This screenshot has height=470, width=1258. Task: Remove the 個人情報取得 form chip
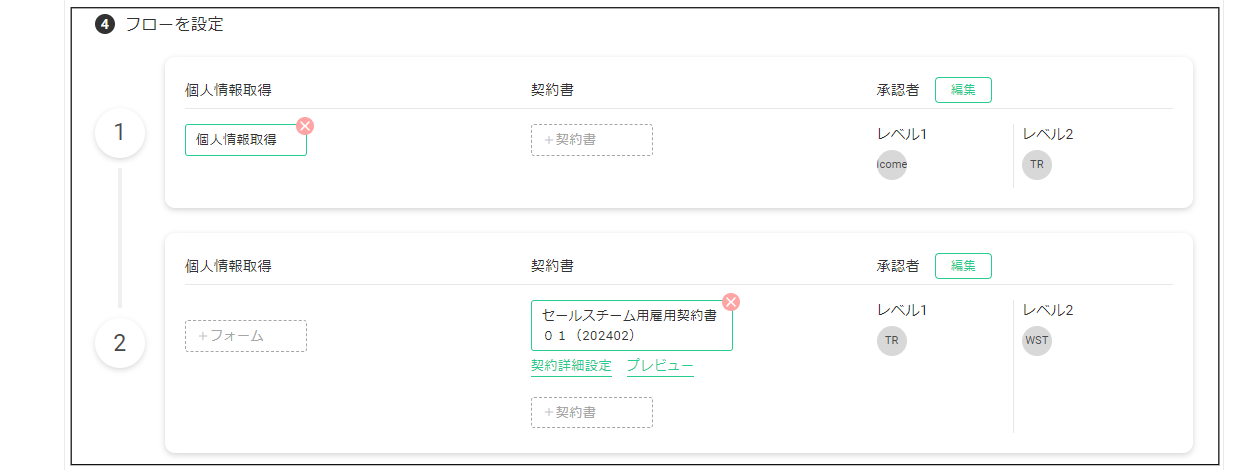tap(305, 126)
